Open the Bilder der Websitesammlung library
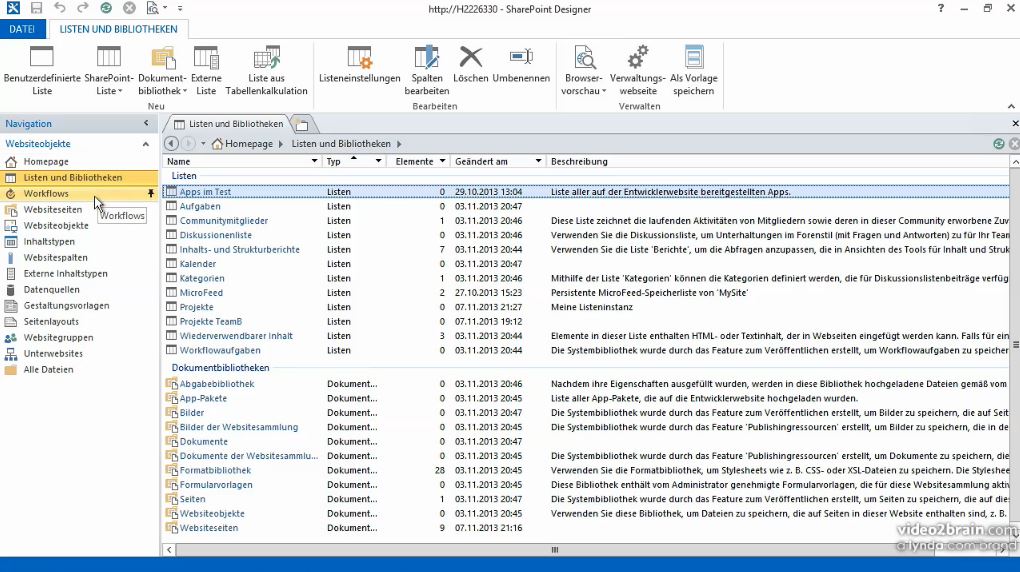This screenshot has height=572, width=1020. pyautogui.click(x=239, y=427)
